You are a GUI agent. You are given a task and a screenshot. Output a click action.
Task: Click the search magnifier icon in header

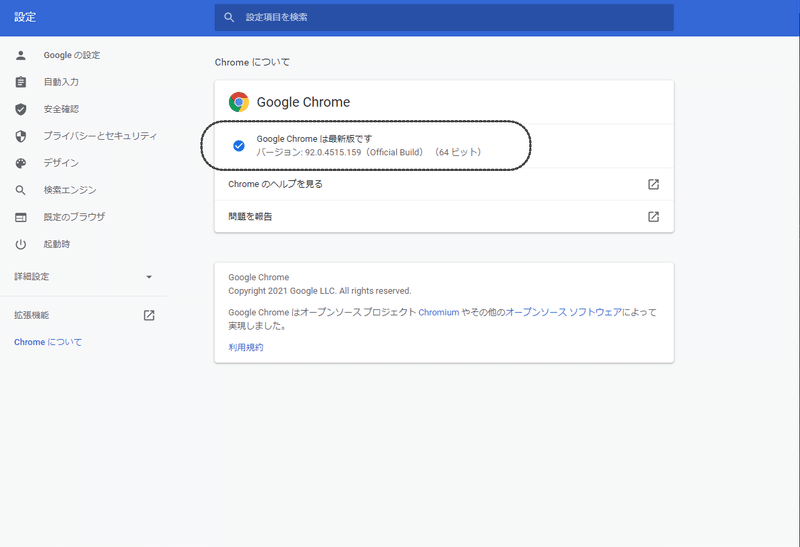[229, 17]
